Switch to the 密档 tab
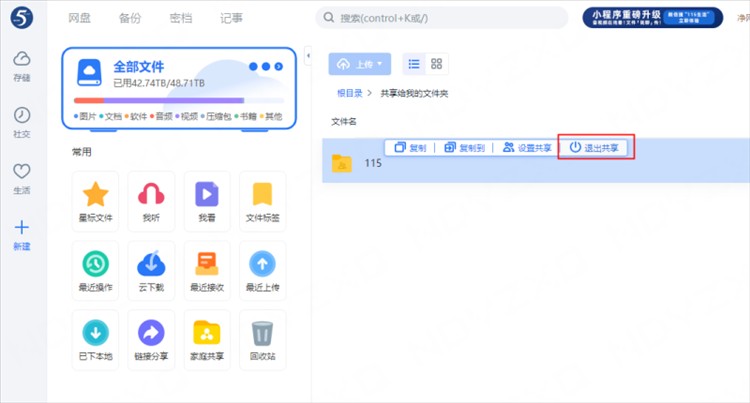Image resolution: width=750 pixels, height=403 pixels. (181, 18)
